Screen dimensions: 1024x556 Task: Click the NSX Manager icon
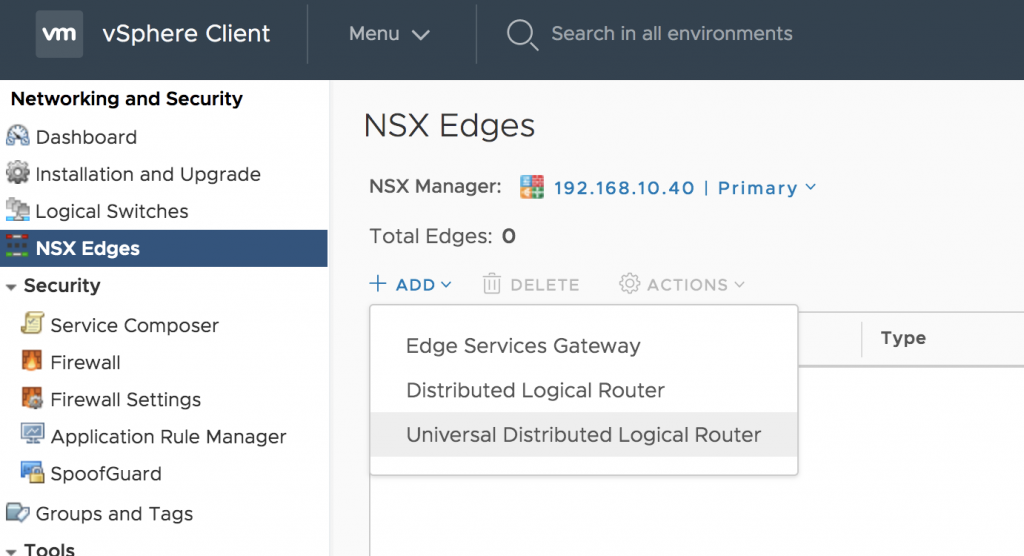532,187
